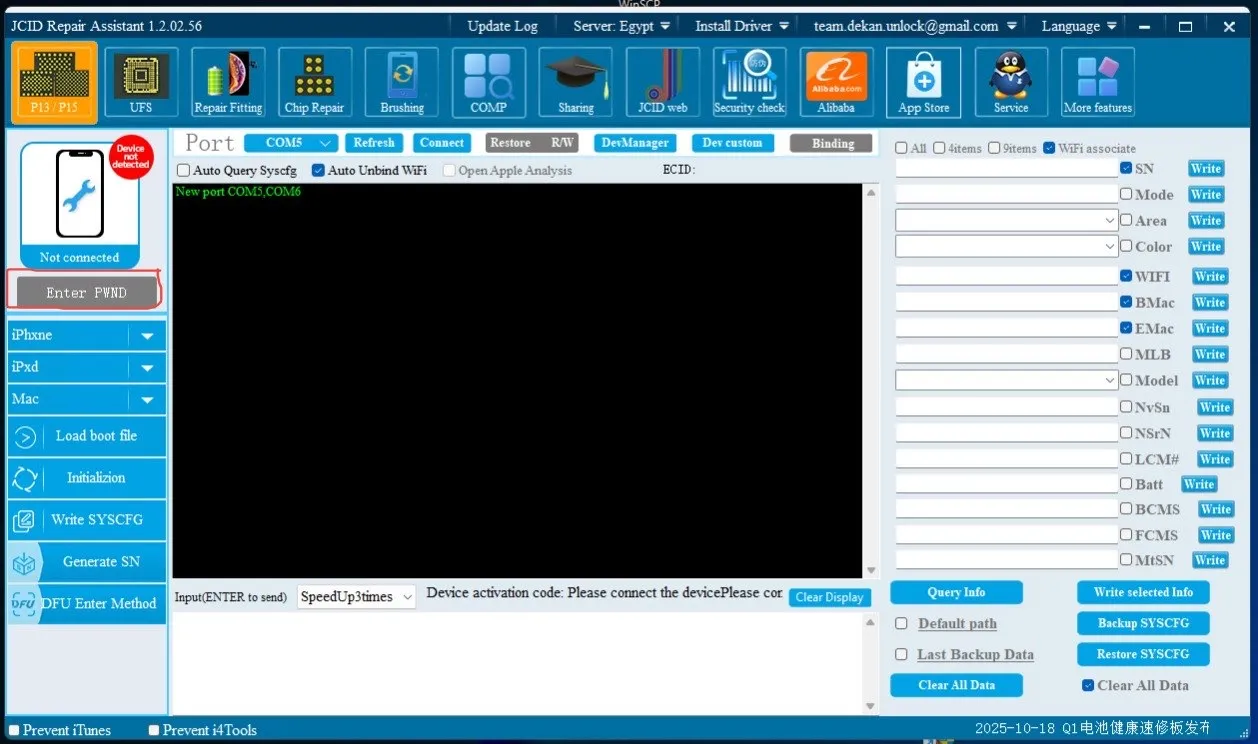Click the Restore SYSCFG button
Image resolution: width=1258 pixels, height=744 pixels.
pos(1143,654)
